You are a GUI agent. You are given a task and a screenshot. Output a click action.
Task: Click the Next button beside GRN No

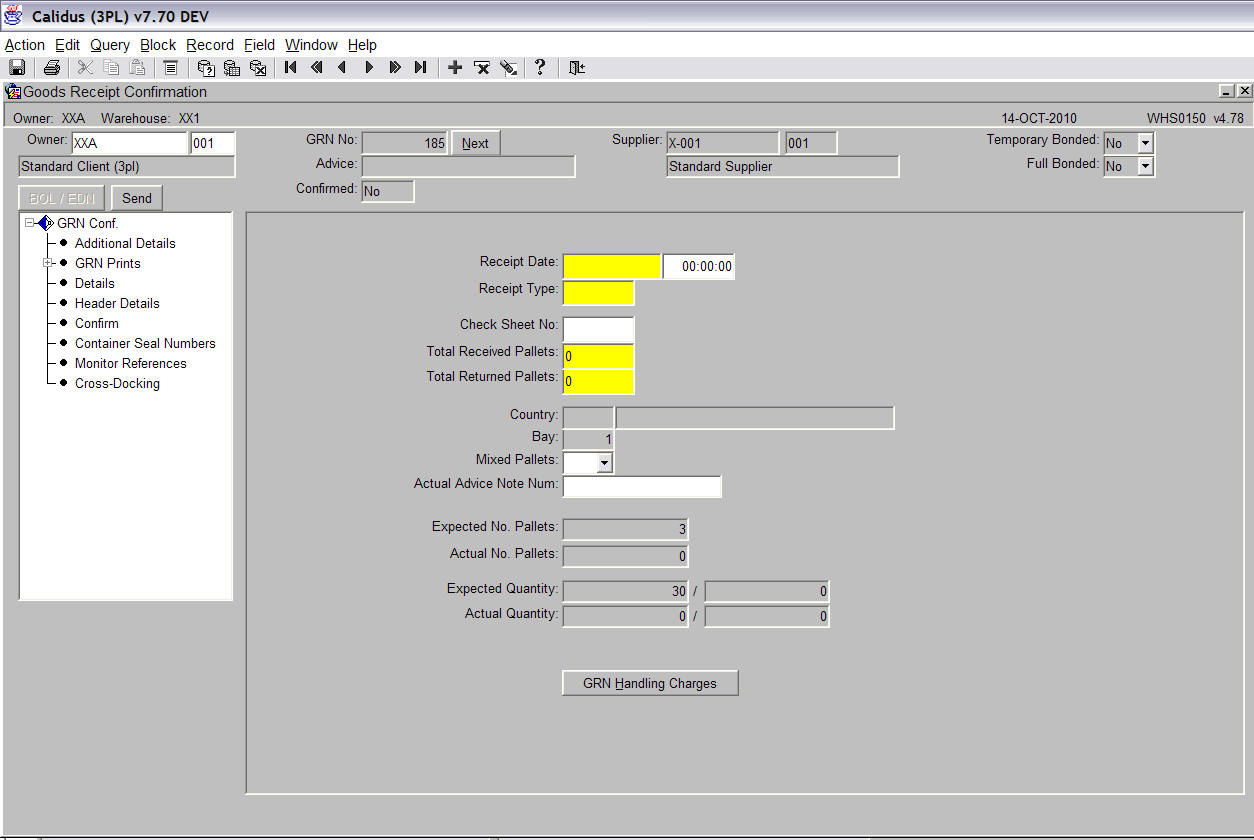coord(475,143)
